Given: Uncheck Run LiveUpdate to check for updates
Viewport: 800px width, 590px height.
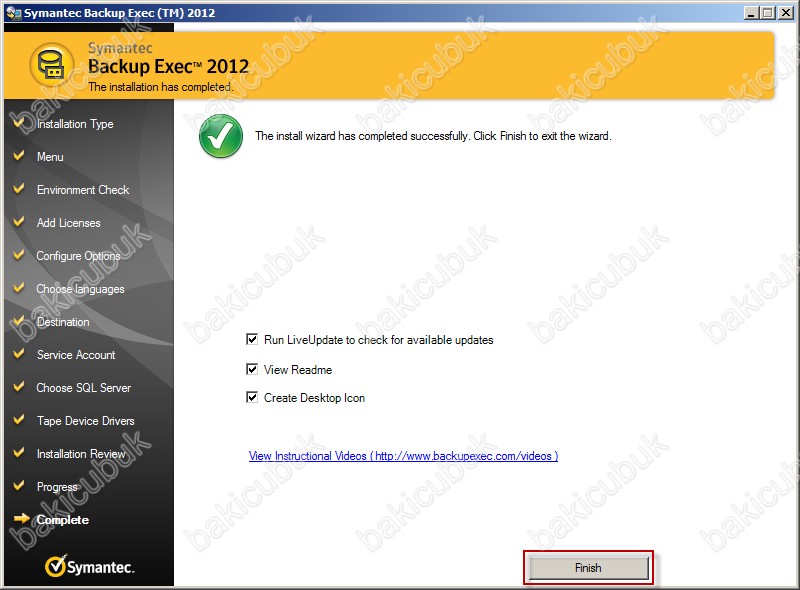Looking at the screenshot, I should coord(252,339).
